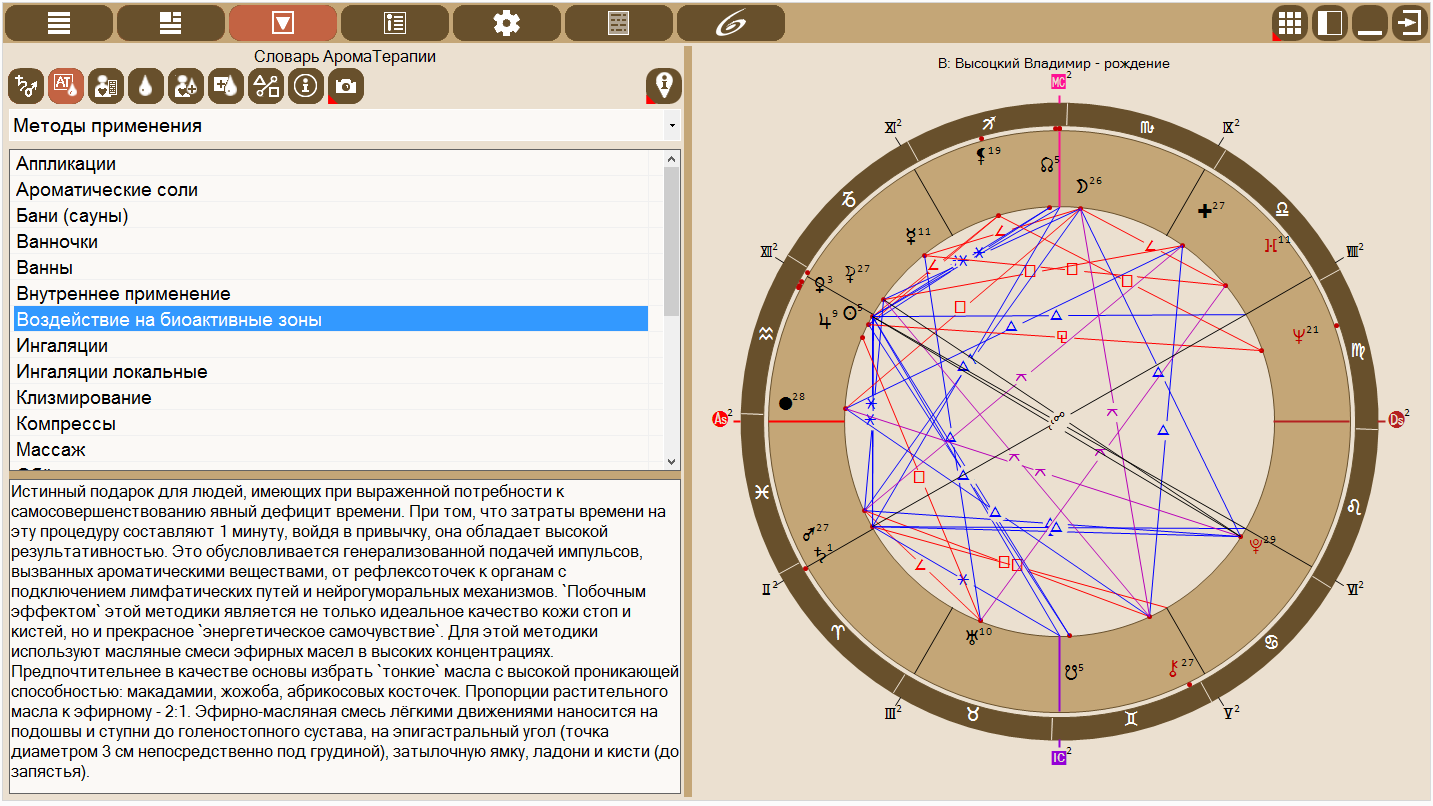Select Ингаляции from the list

pyautogui.click(x=62, y=346)
